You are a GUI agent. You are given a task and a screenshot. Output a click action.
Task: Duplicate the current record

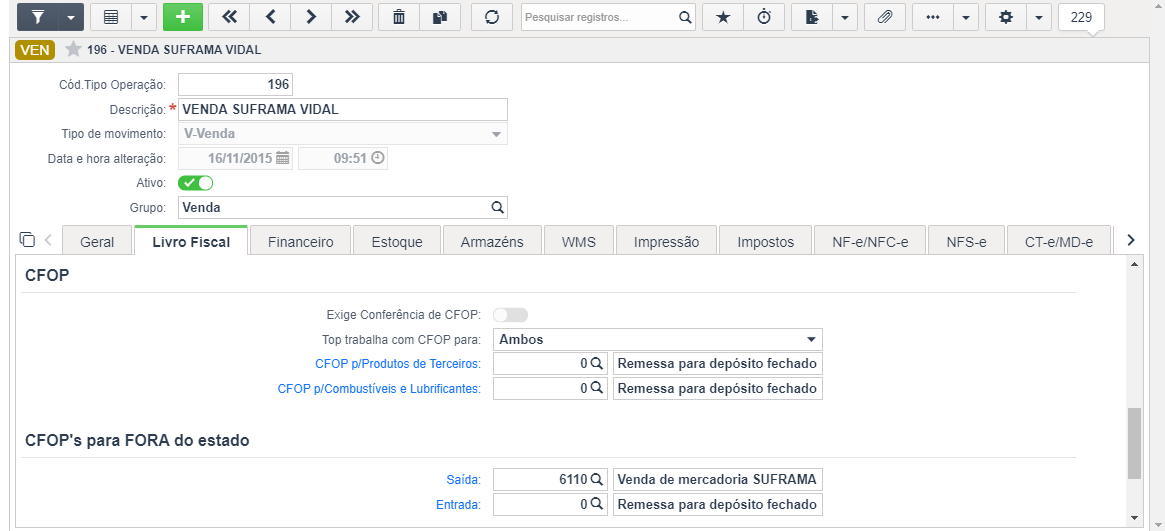click(x=440, y=17)
